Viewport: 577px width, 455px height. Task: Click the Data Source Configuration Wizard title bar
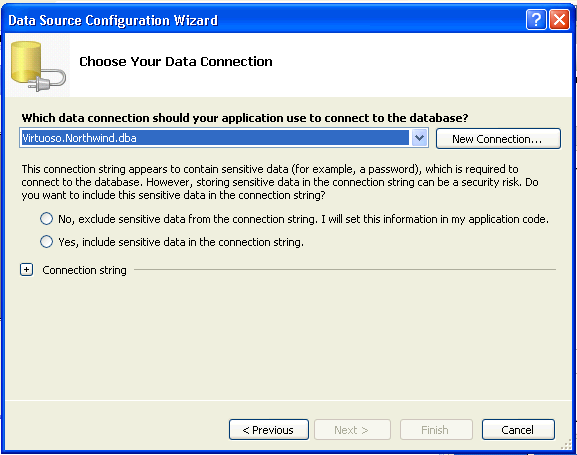(265, 20)
